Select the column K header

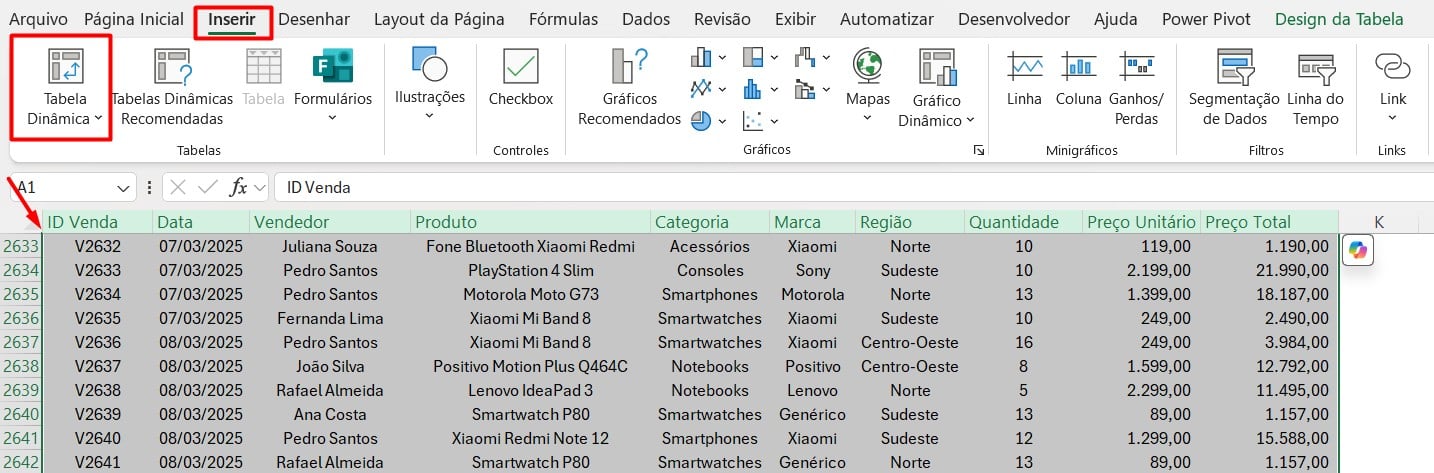click(1379, 222)
